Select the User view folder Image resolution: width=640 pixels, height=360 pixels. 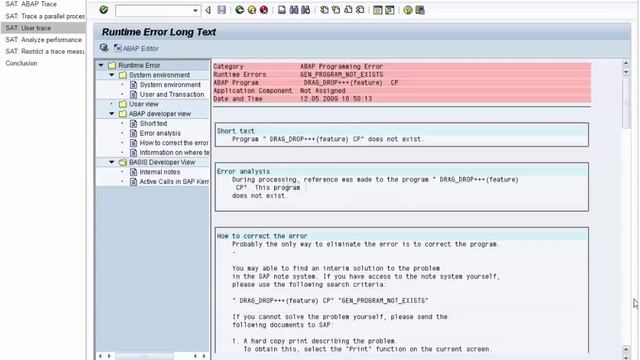(x=143, y=104)
